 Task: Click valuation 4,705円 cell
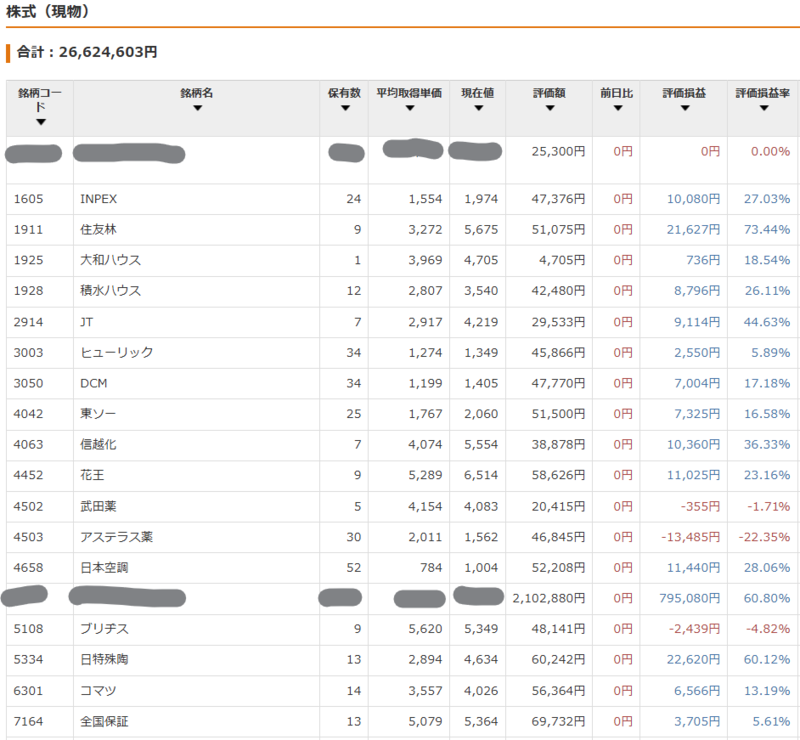562,260
